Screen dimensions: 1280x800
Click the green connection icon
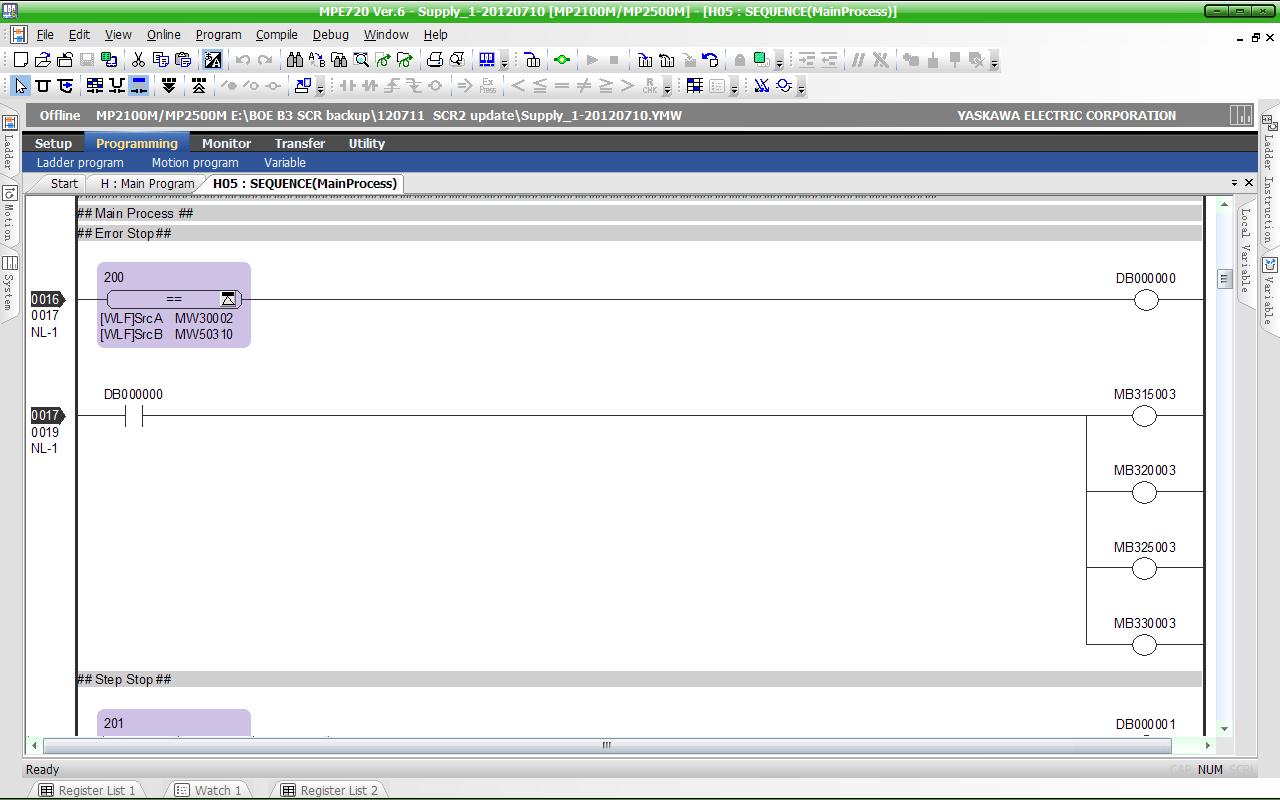coord(562,60)
